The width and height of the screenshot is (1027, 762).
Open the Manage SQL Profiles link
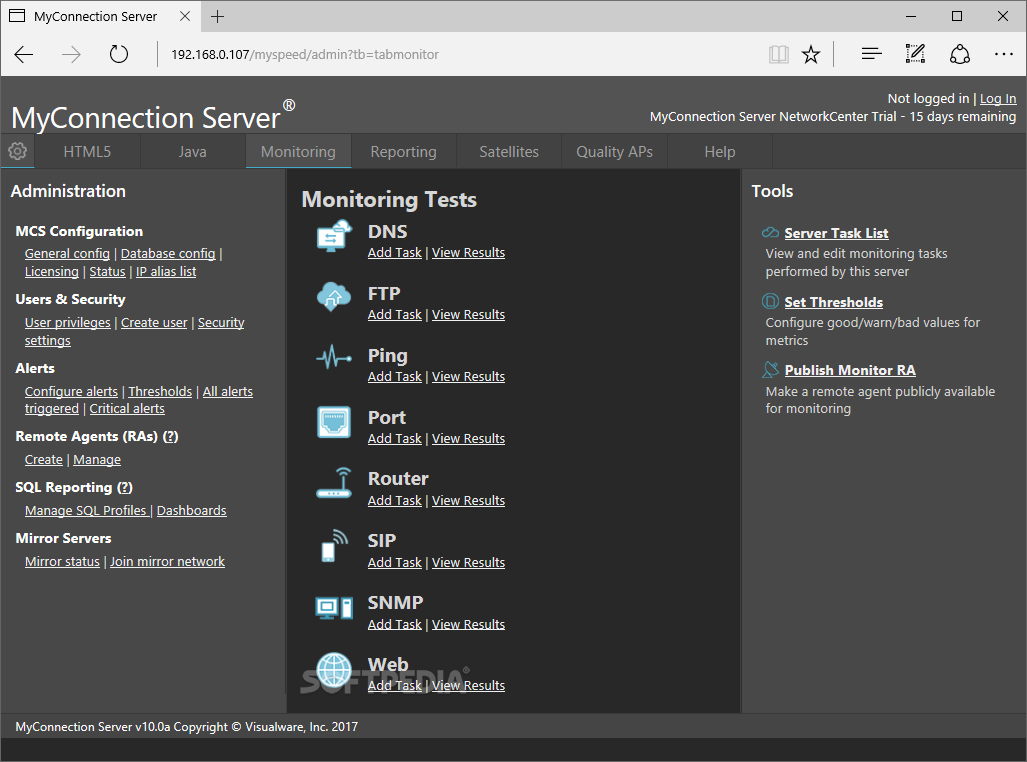point(86,510)
